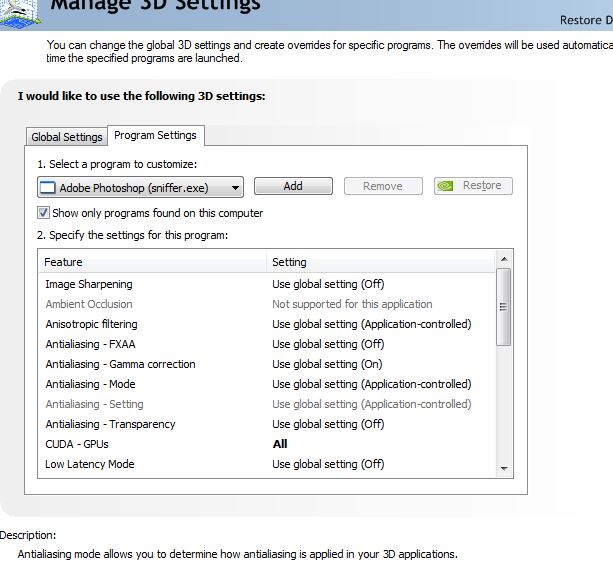Open the Antialiasing - Transparency setting value
The height and width of the screenshot is (576, 613).
point(328,424)
